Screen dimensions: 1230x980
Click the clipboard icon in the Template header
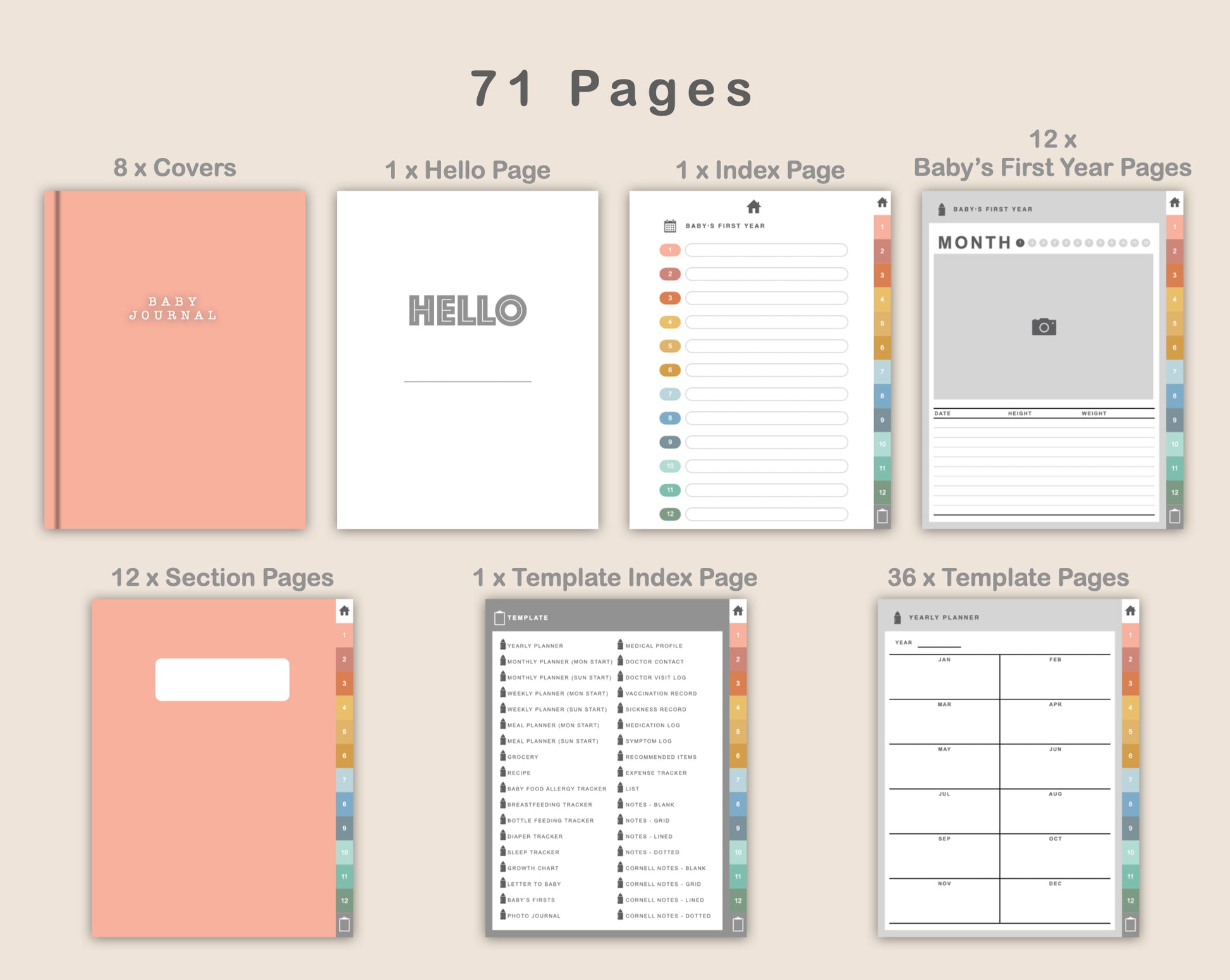(x=499, y=617)
